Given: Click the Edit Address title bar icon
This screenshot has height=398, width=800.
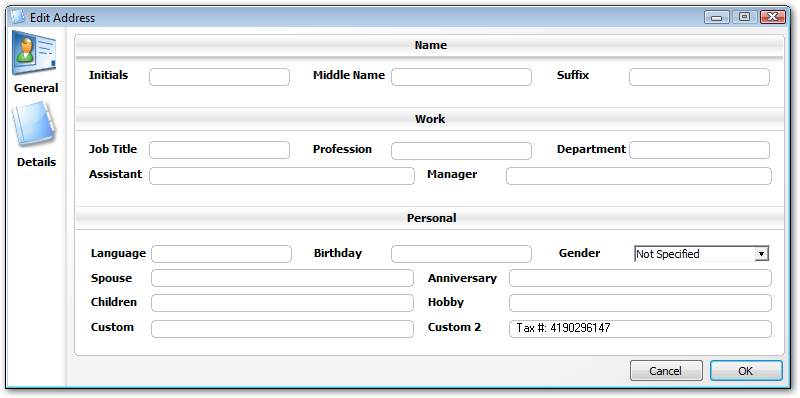Looking at the screenshot, I should pos(17,17).
